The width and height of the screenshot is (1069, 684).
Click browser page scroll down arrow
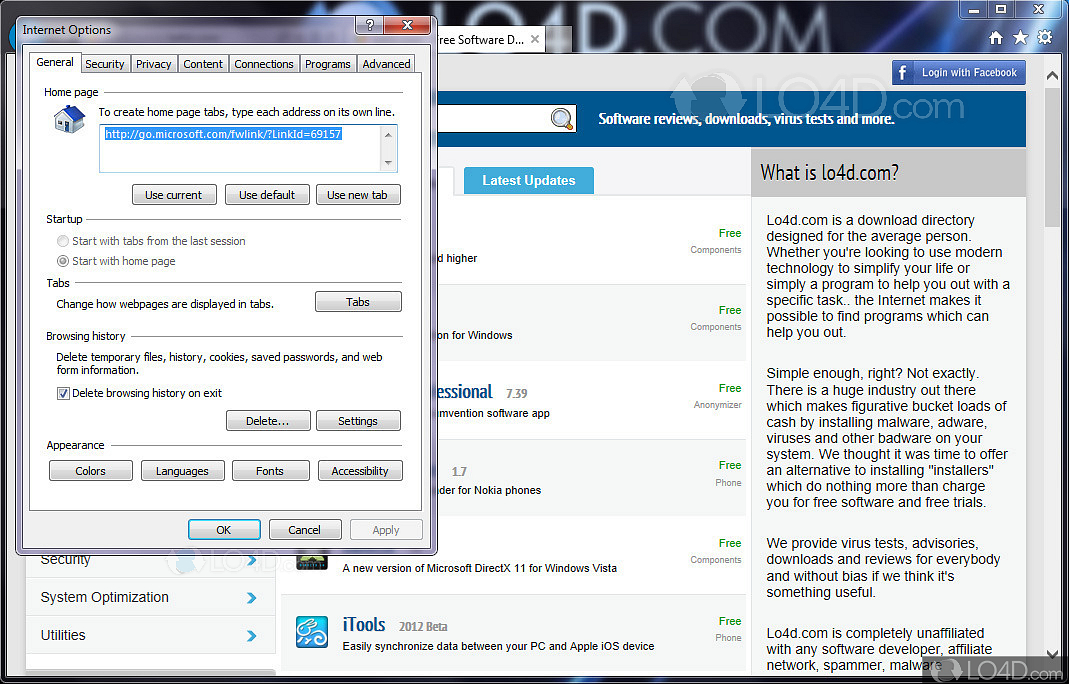pos(1052,653)
